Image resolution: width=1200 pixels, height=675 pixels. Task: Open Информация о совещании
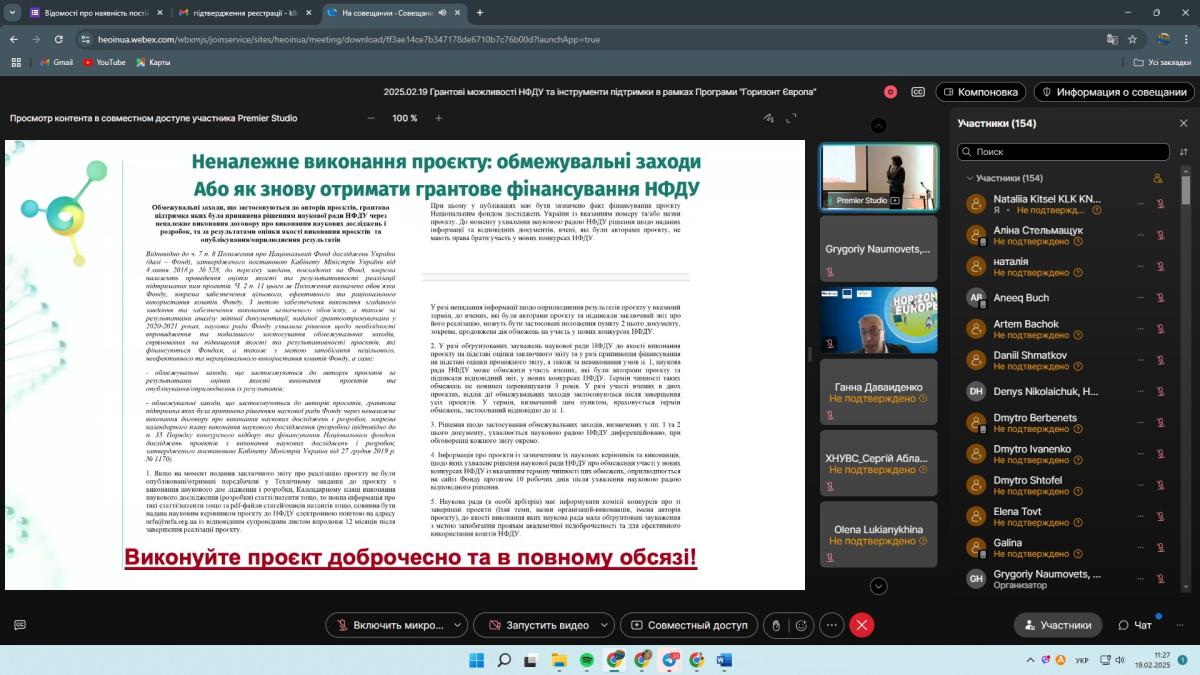tap(1113, 92)
